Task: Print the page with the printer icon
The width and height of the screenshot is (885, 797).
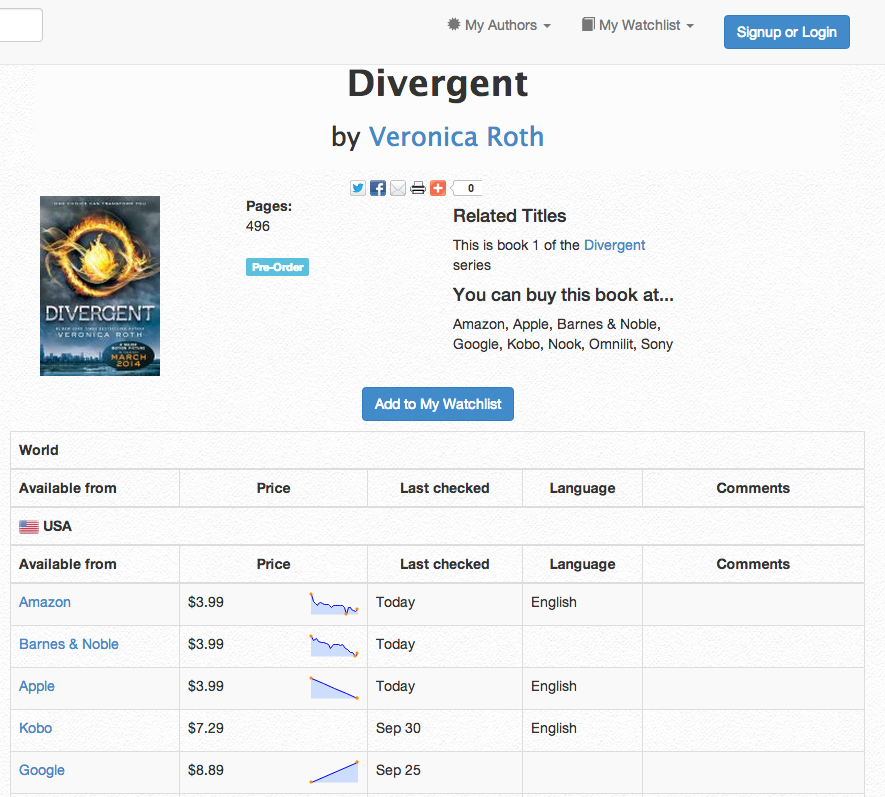Action: (x=418, y=188)
